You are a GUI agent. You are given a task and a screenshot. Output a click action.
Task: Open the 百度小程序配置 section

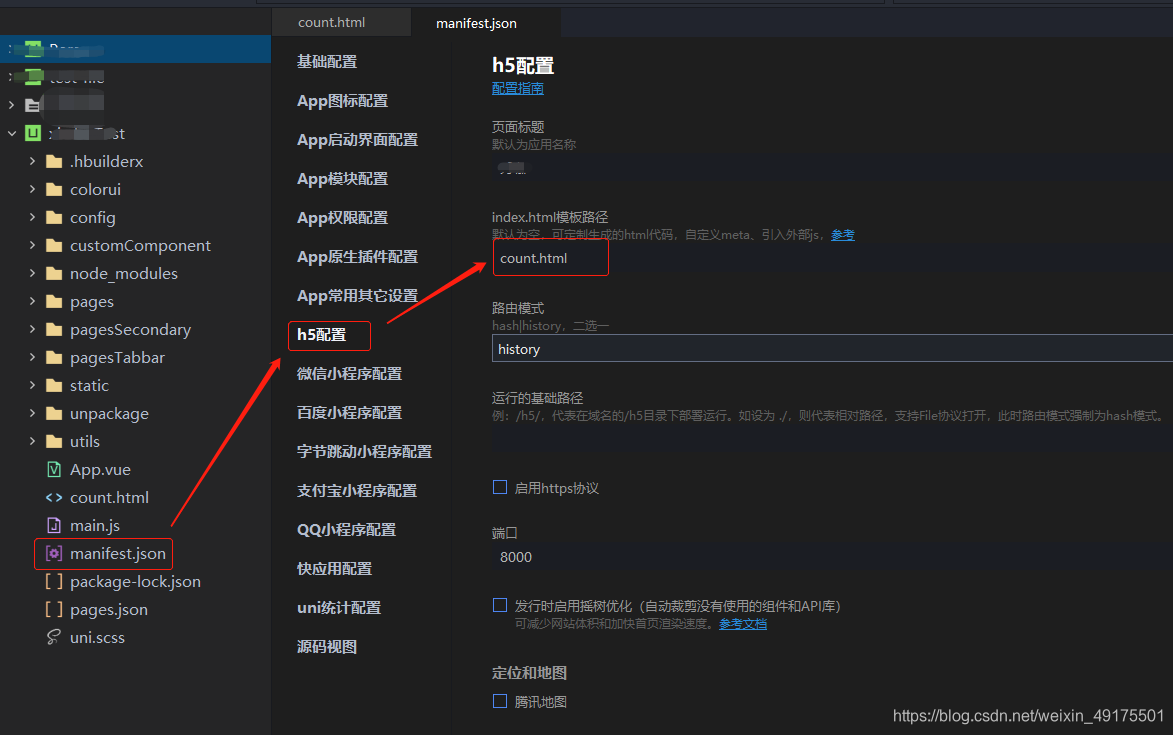(x=349, y=413)
